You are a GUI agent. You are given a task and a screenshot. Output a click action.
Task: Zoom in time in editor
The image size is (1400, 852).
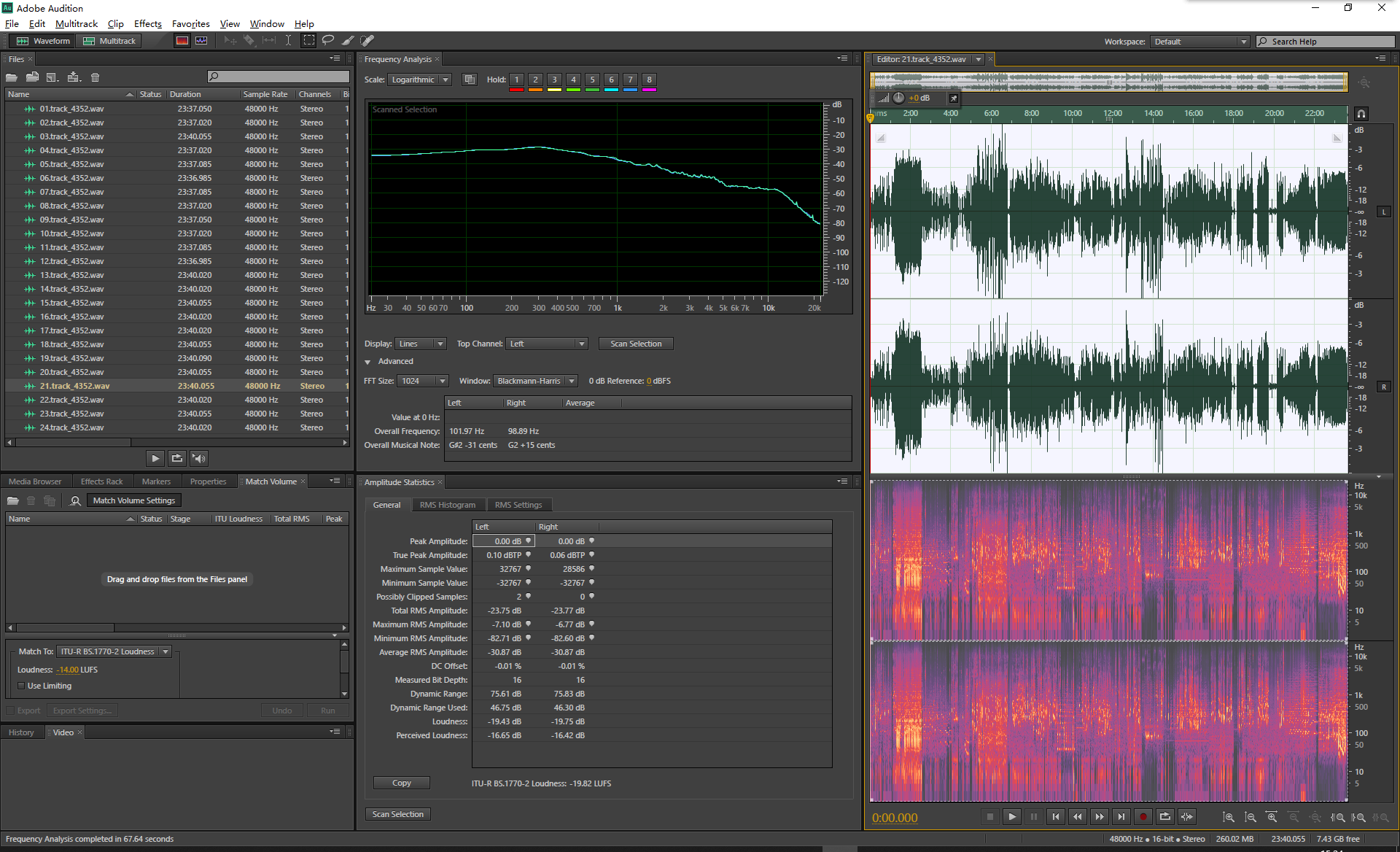point(1272,818)
